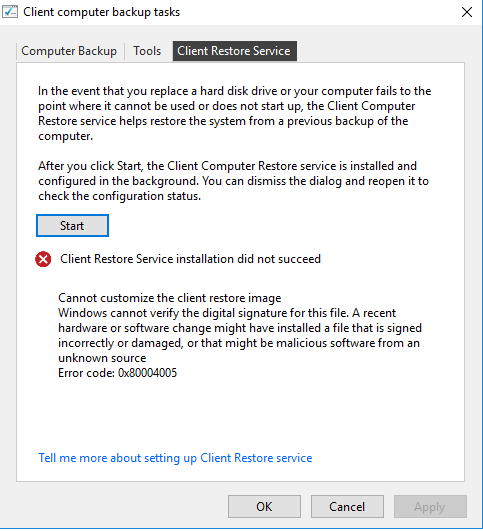The image size is (483, 531).
Task: Cancel the dialog
Action: (347, 507)
